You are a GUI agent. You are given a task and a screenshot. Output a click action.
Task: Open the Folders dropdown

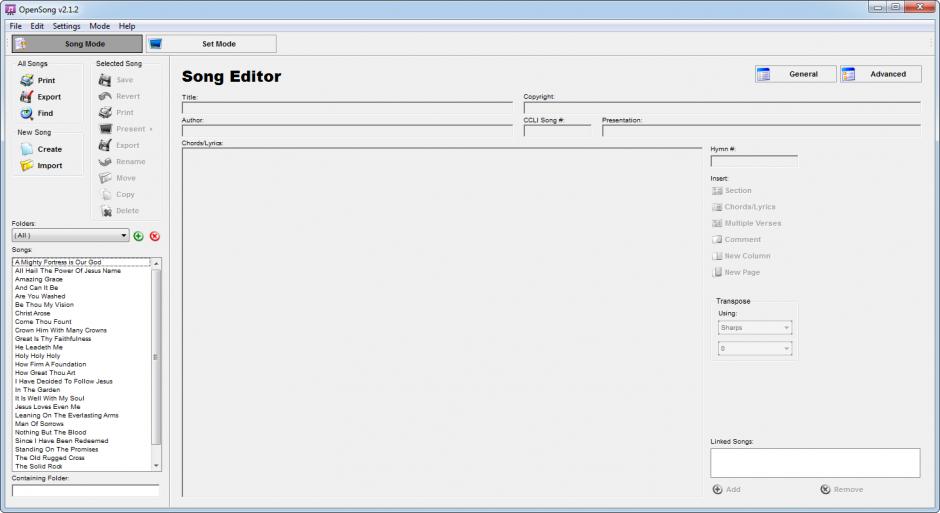(x=71, y=236)
